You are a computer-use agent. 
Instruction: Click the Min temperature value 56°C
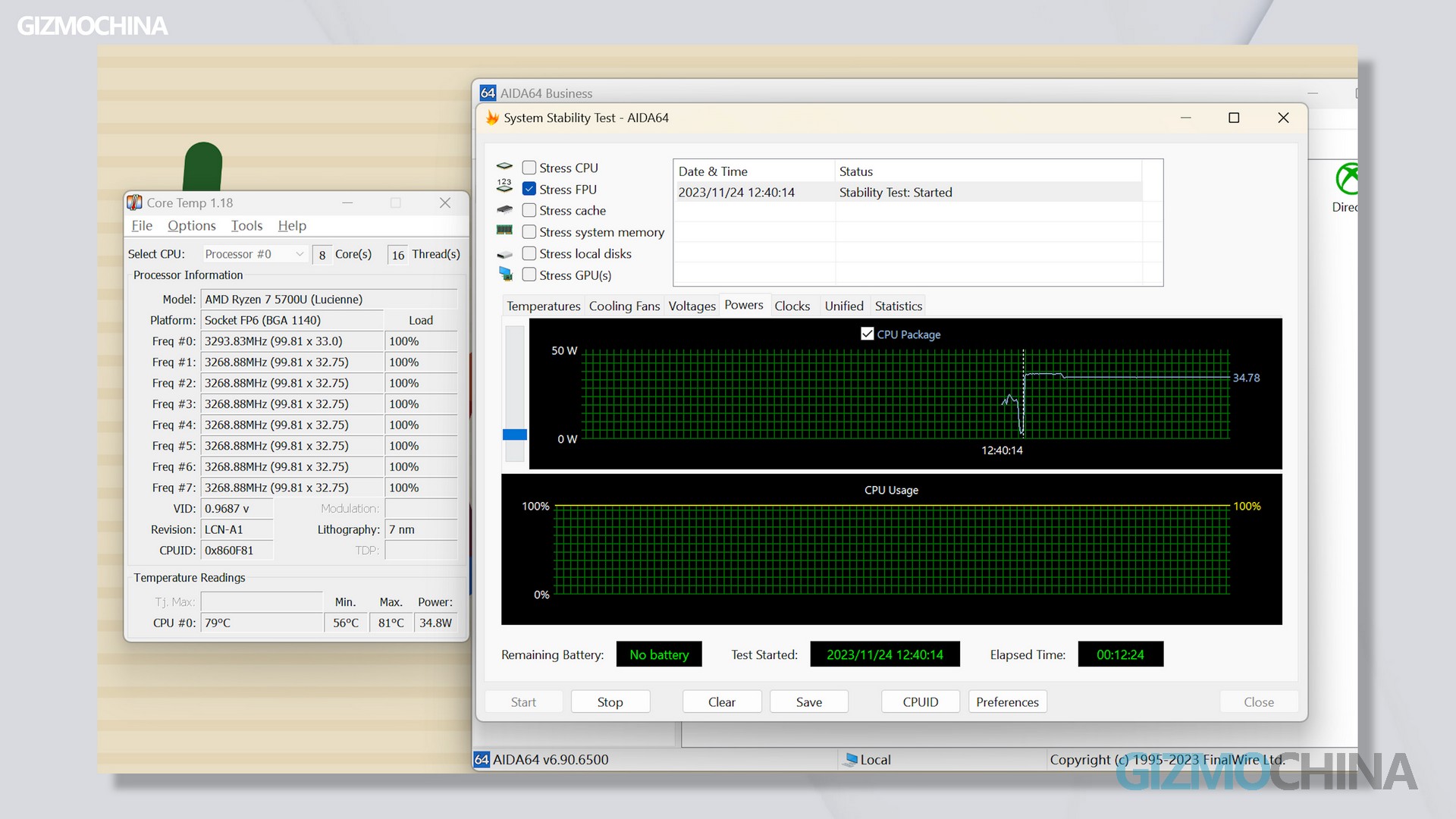point(346,623)
